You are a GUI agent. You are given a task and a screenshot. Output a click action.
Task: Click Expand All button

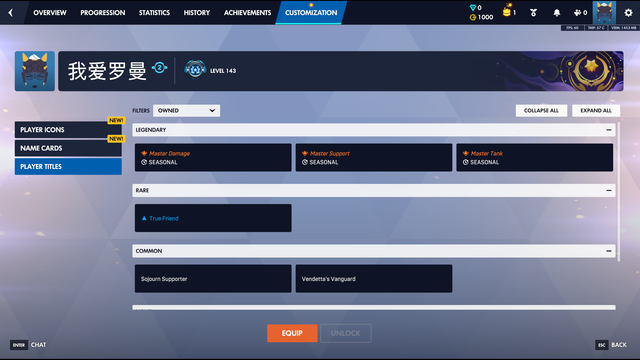[596, 111]
